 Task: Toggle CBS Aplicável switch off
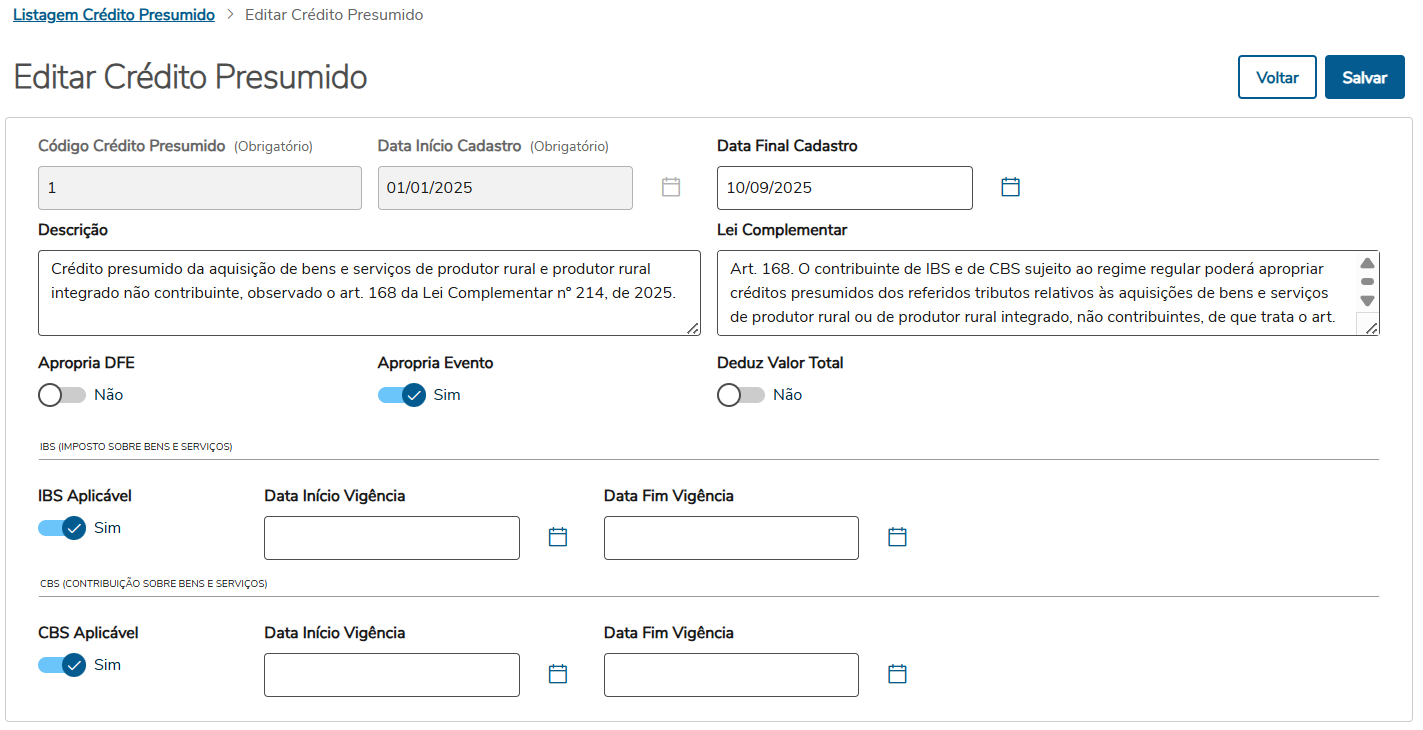pyautogui.click(x=62, y=665)
